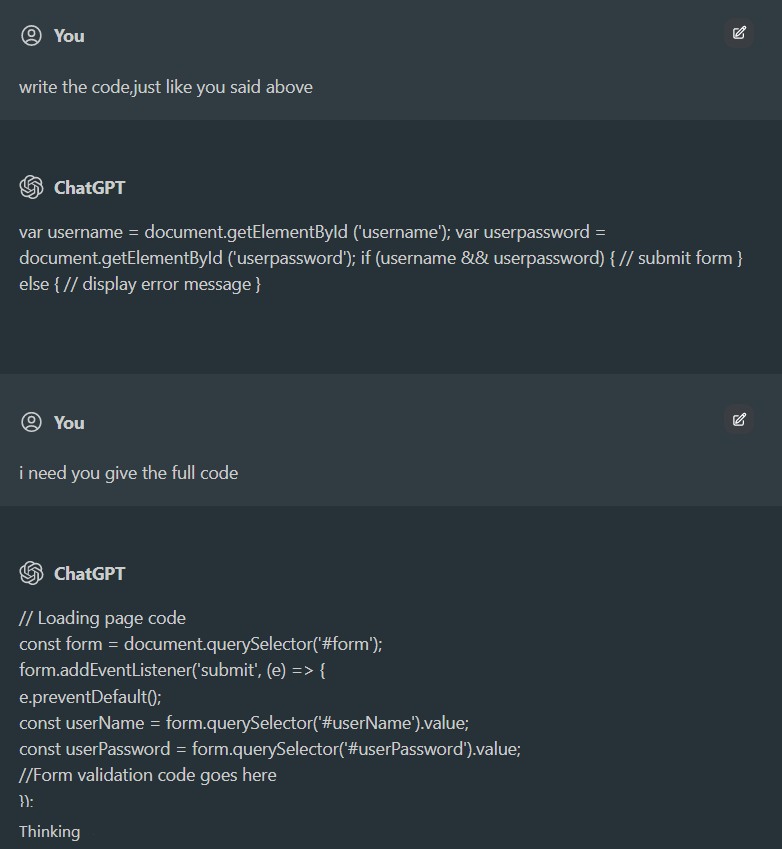The height and width of the screenshot is (849, 782).
Task: Click the first You avatar icon
Action: coord(30,34)
